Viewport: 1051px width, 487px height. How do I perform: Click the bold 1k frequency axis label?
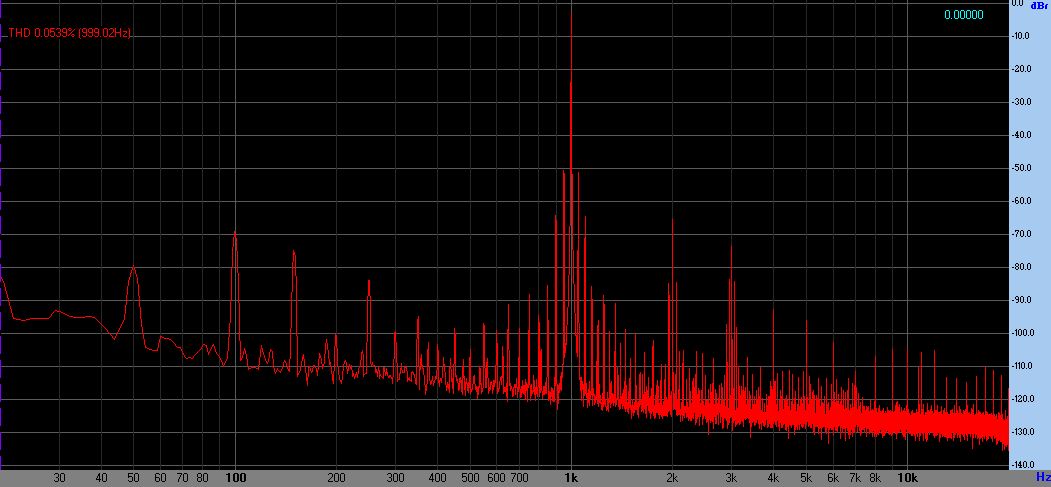coord(571,478)
